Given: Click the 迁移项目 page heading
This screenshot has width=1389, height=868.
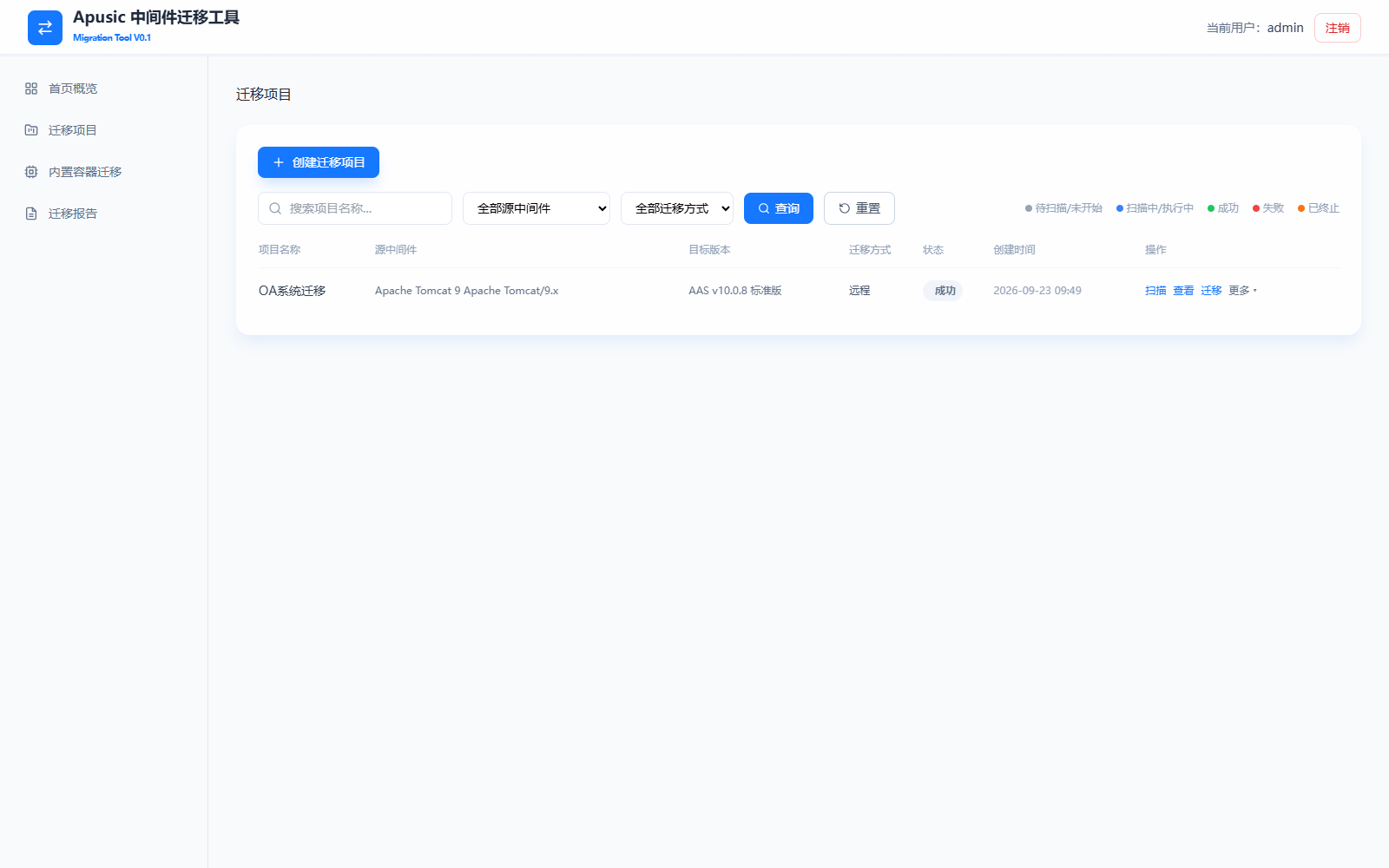Looking at the screenshot, I should click(x=264, y=94).
